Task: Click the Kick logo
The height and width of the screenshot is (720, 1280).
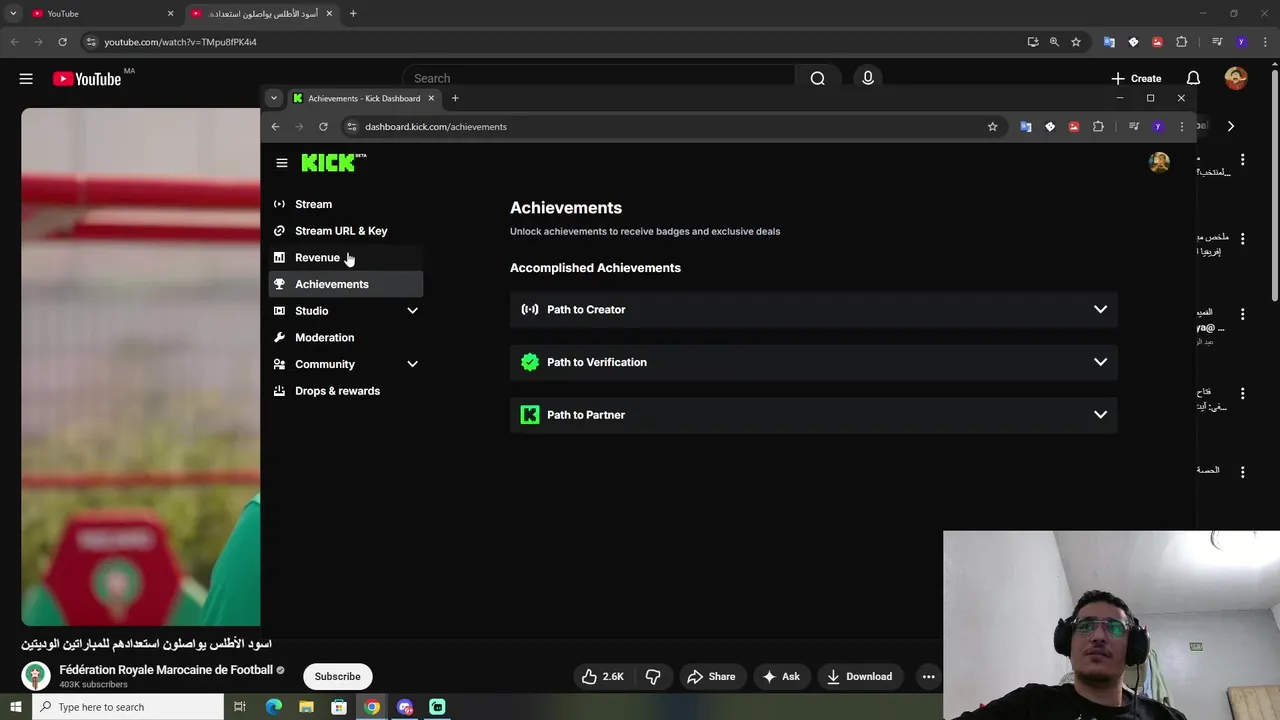Action: 333,162
